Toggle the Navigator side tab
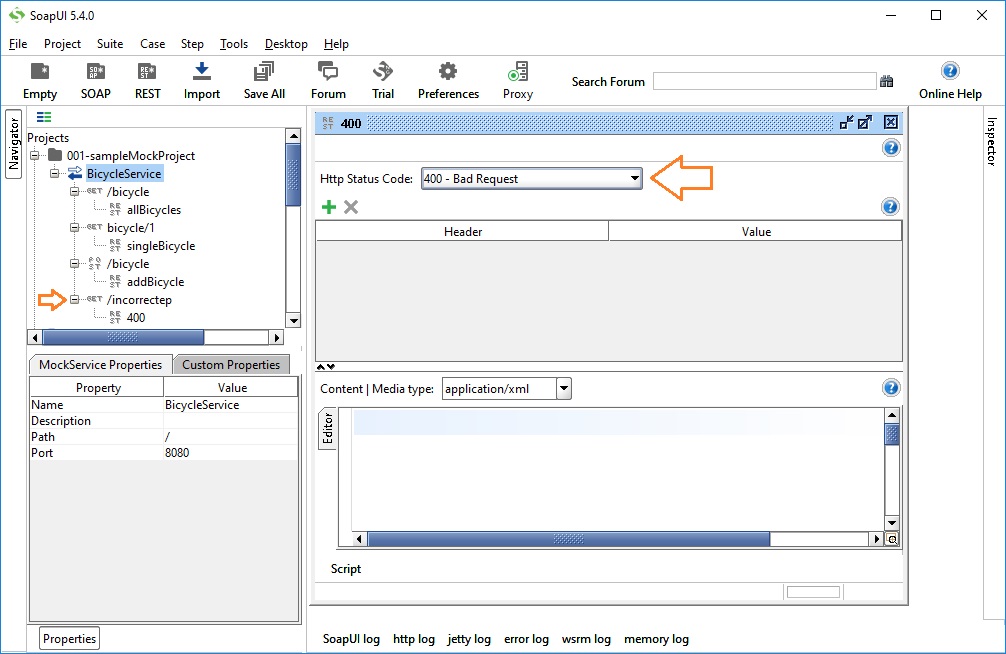This screenshot has width=1006, height=654. point(13,143)
